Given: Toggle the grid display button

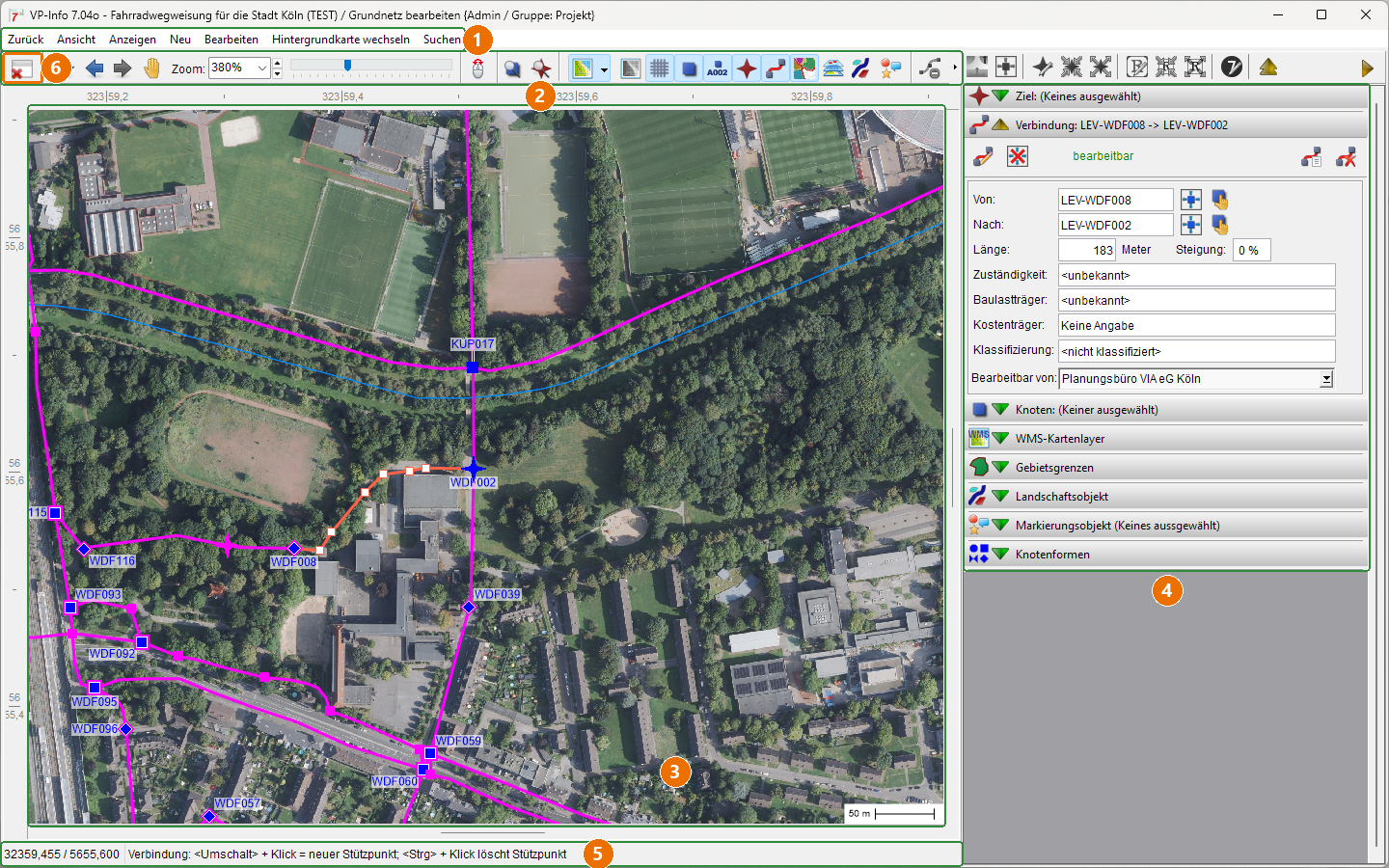Looking at the screenshot, I should click(x=660, y=68).
